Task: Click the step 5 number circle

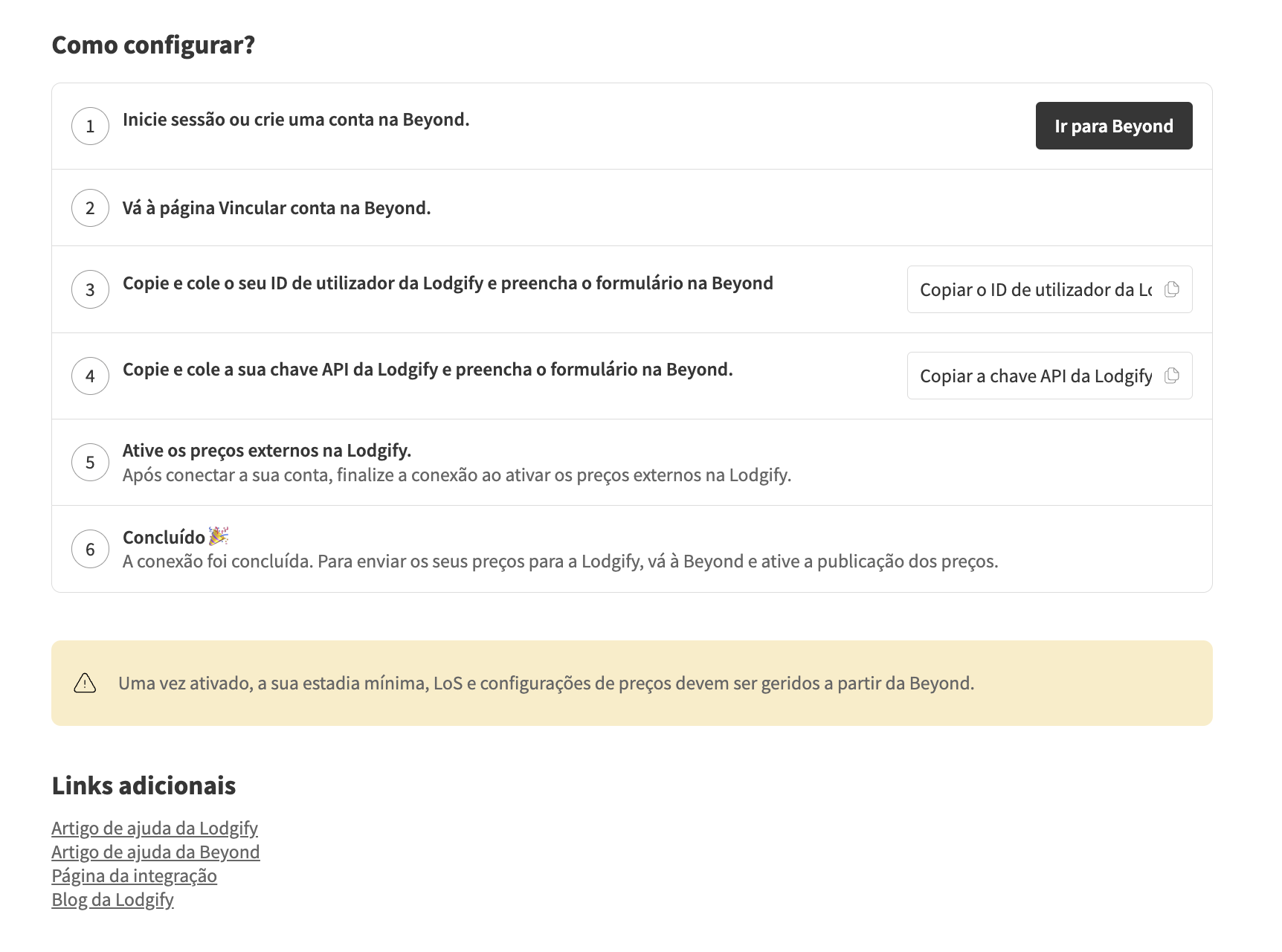Action: [x=90, y=463]
